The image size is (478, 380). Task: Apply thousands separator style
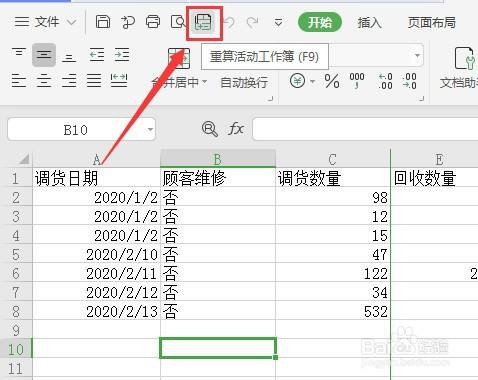pyautogui.click(x=357, y=81)
